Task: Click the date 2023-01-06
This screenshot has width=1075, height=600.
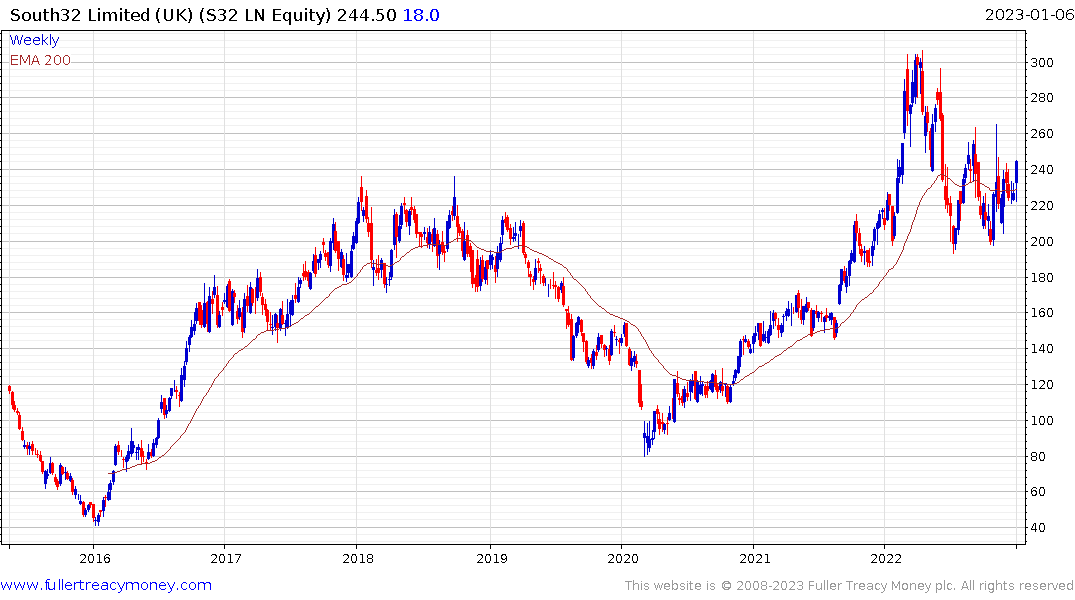Action: tap(1028, 15)
